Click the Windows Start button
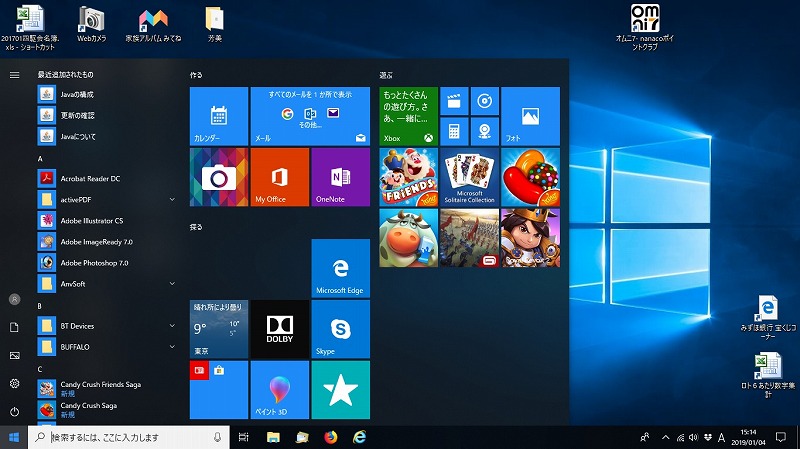 [x=14, y=437]
